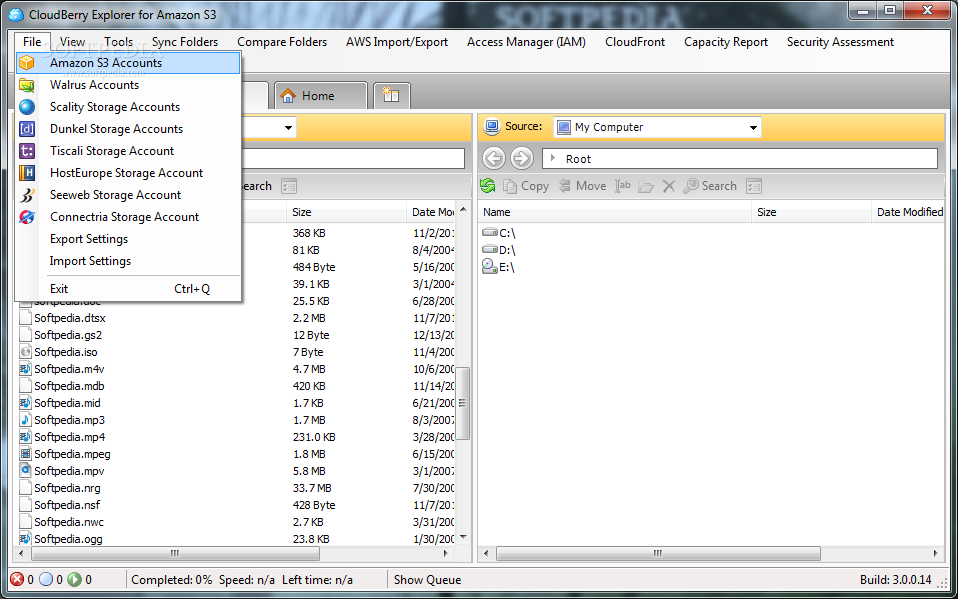Click the forward arrow in right pane
The height and width of the screenshot is (599, 958).
521,159
